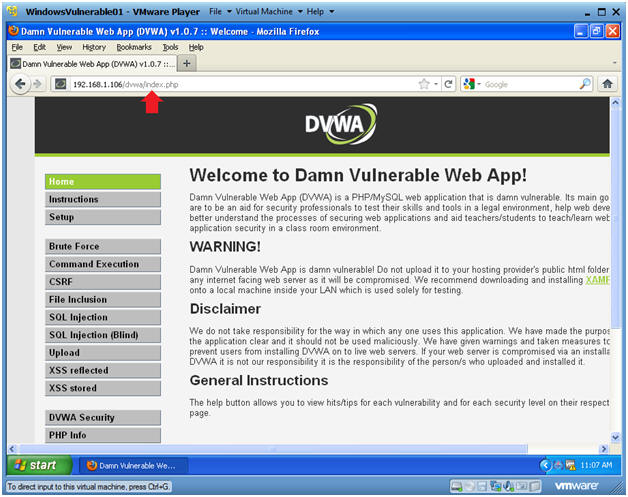Click the Firefox taskbar button

coord(132,465)
